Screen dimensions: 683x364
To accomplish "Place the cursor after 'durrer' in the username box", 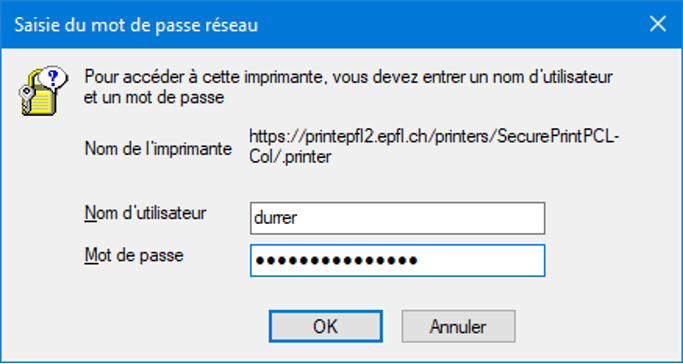I will pos(299,218).
